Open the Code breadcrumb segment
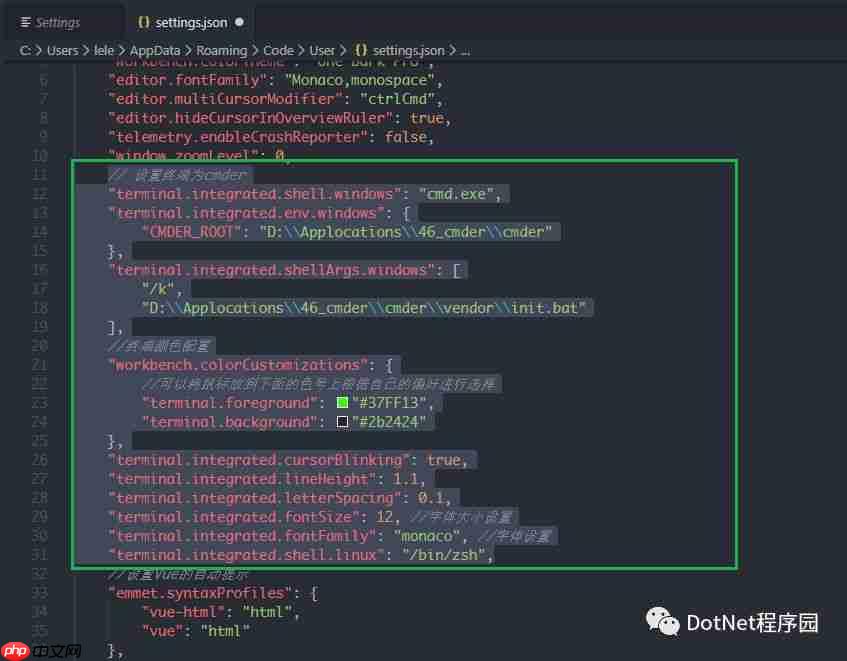 (278, 51)
